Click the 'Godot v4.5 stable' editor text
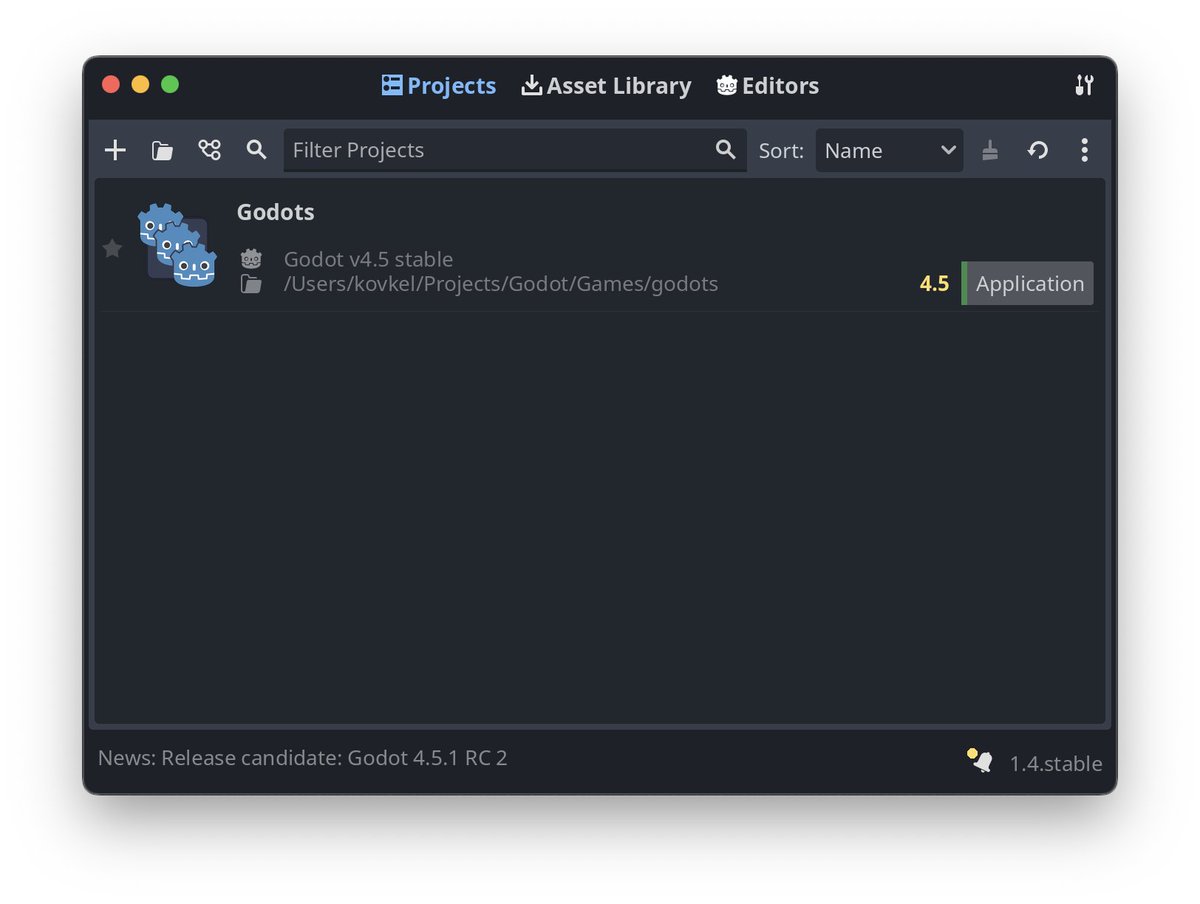This screenshot has width=1200, height=904. 368,259
